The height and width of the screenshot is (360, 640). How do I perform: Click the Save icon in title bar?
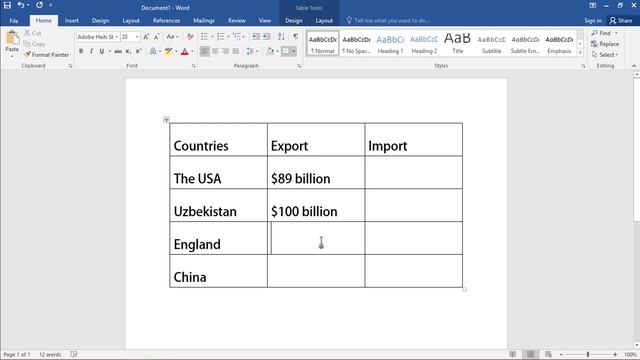tap(7, 5)
